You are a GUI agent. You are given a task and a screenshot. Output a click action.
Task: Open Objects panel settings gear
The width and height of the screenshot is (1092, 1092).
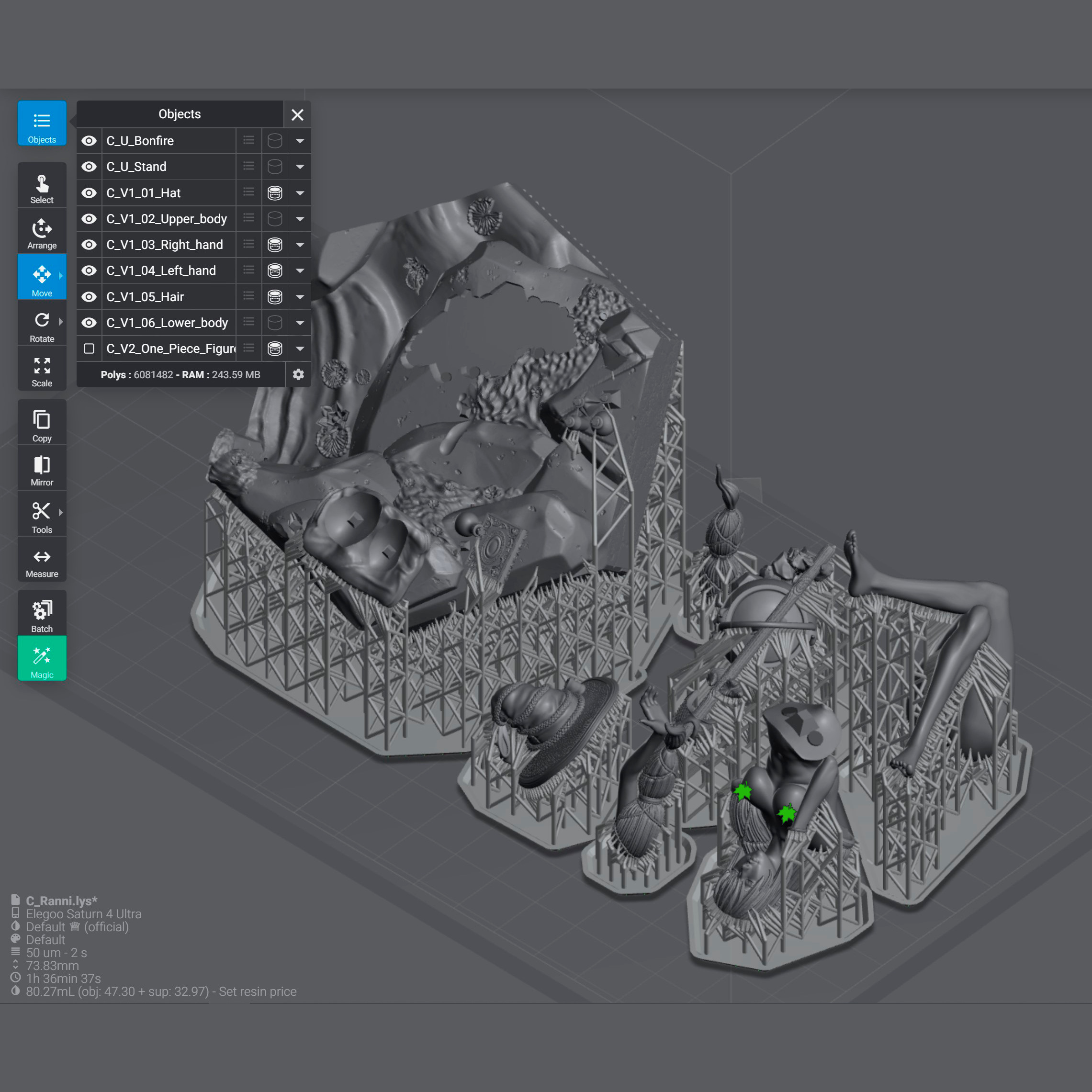coord(298,375)
